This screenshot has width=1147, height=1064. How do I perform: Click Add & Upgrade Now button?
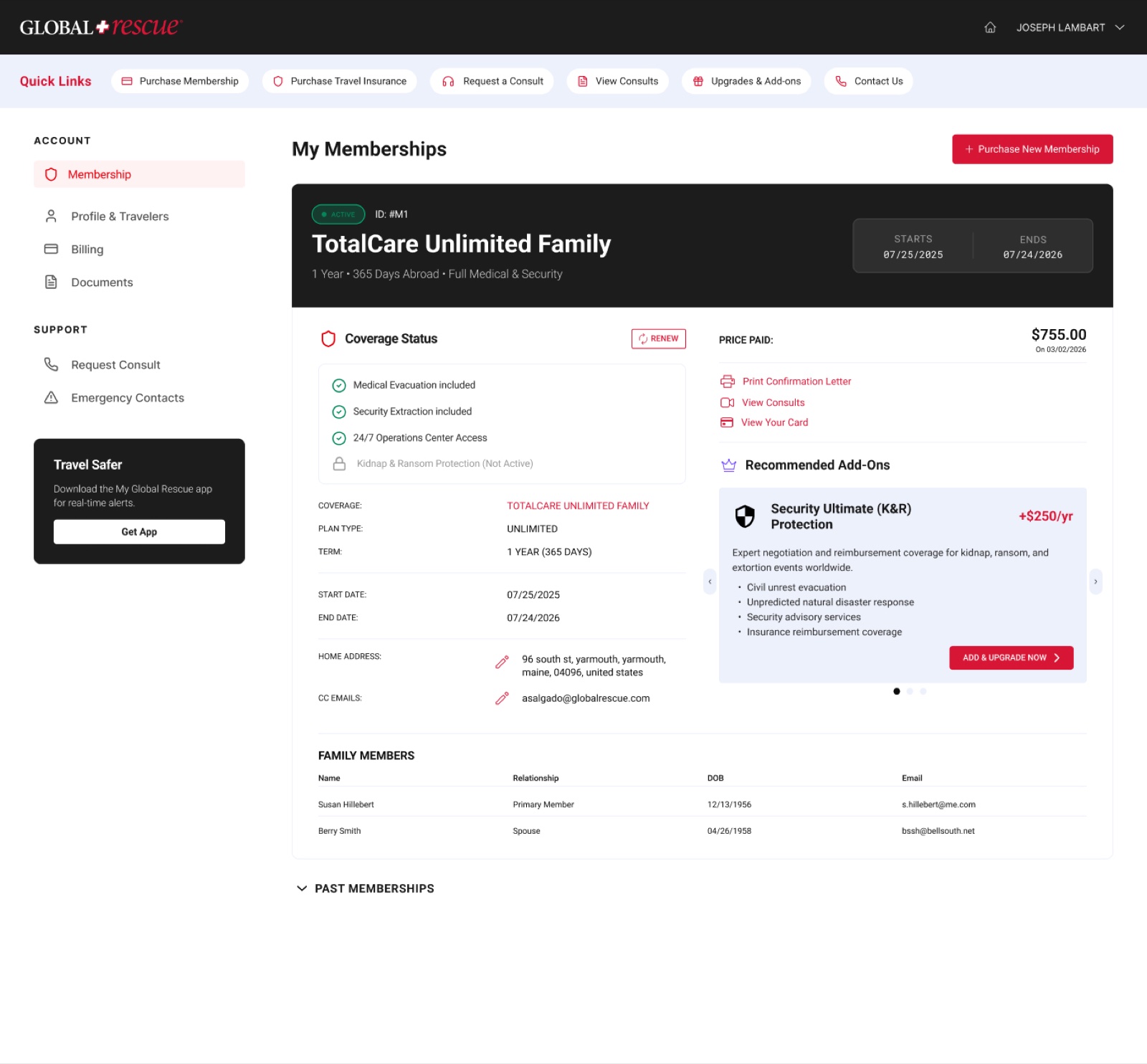tap(1011, 658)
